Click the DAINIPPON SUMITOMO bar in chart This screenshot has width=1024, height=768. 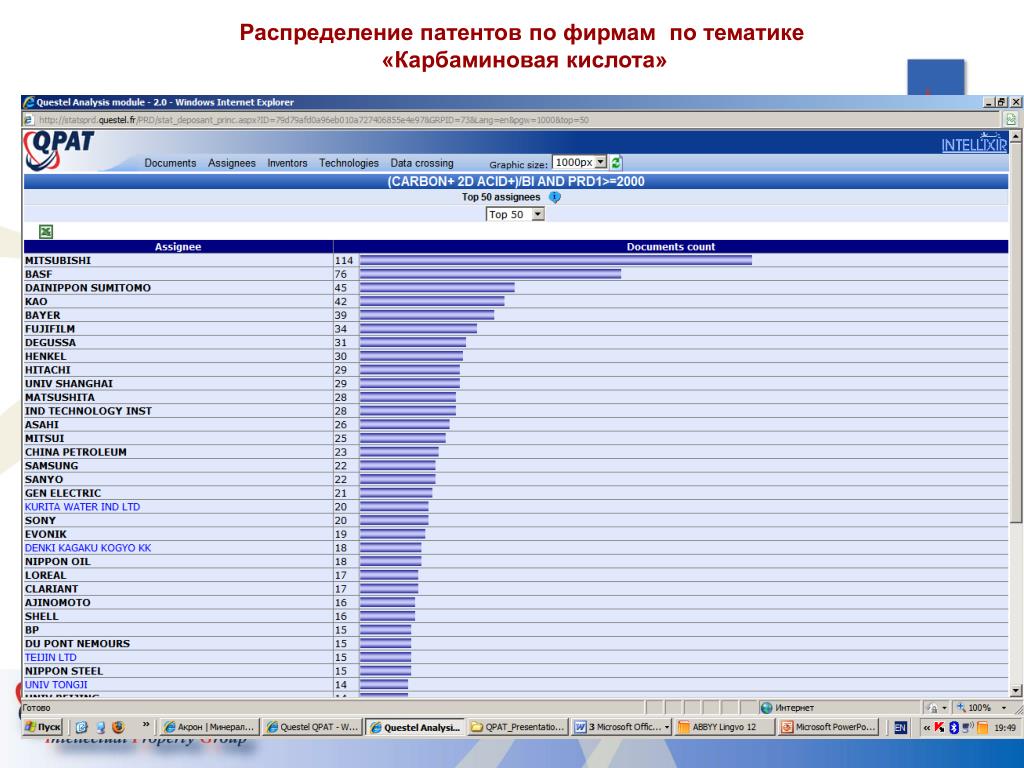pyautogui.click(x=437, y=288)
